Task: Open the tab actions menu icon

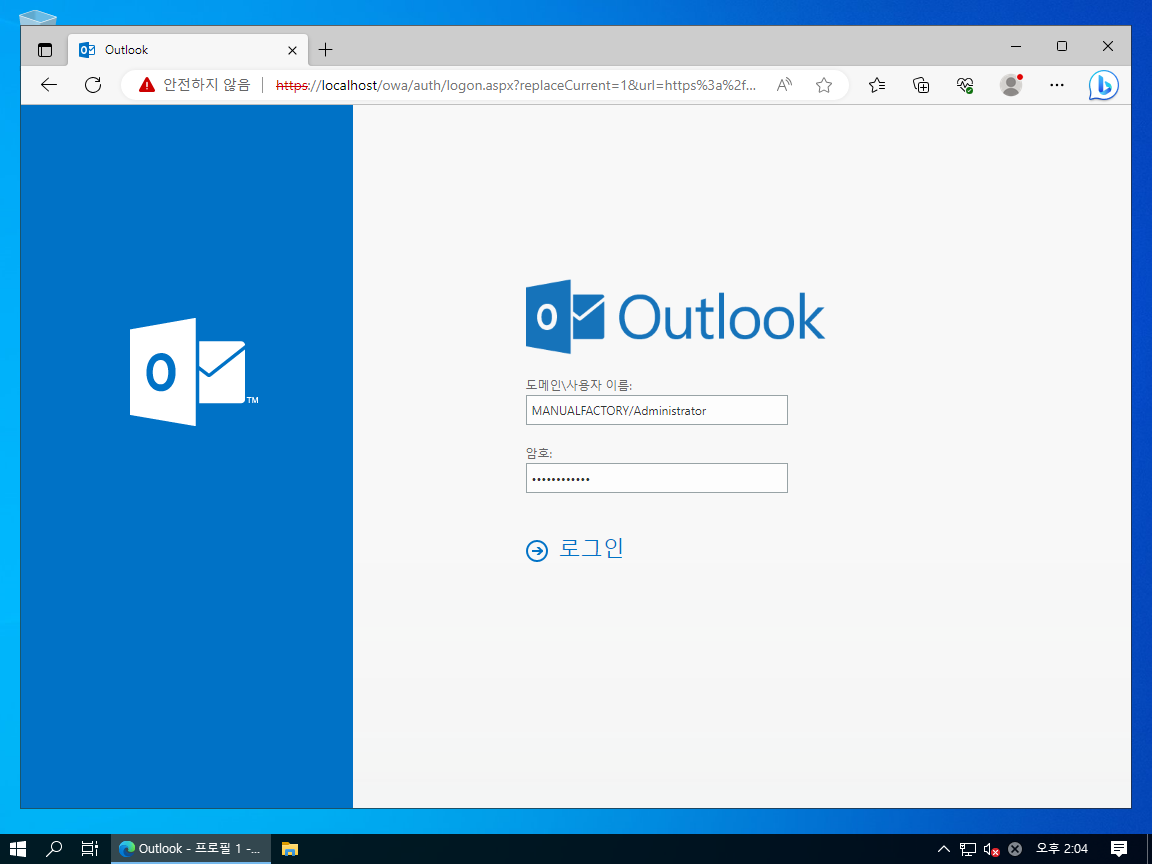Action: [x=45, y=50]
